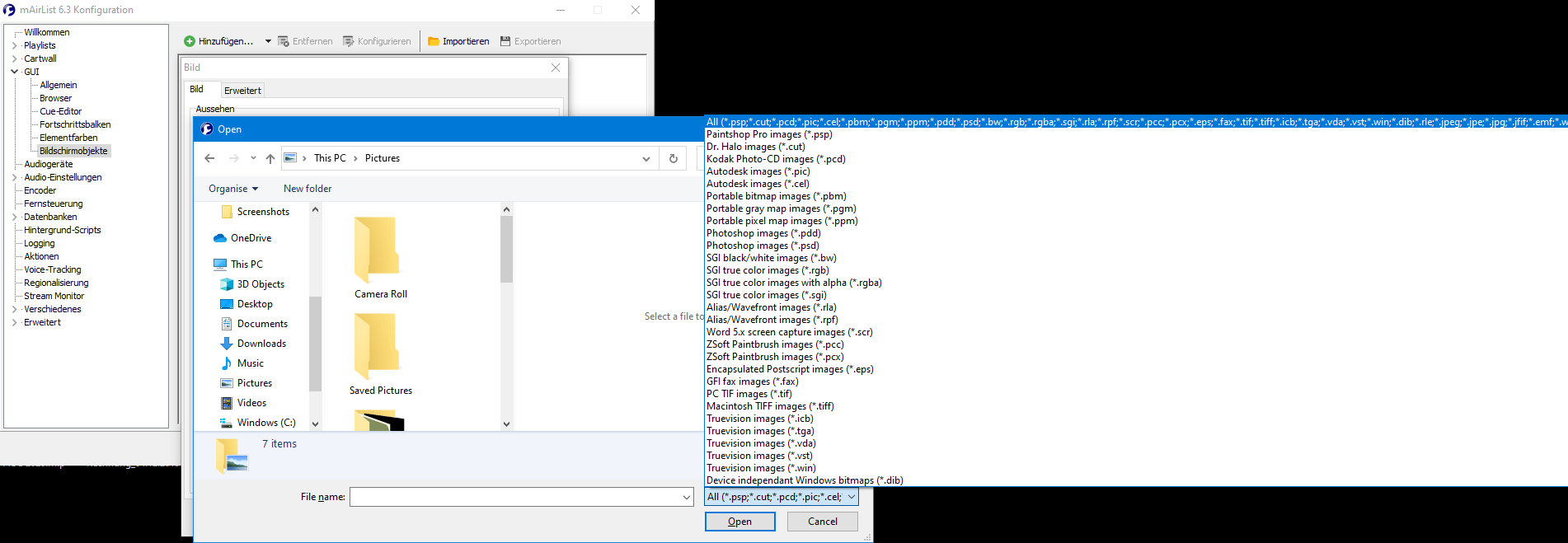Refresh the Pictures folder view
Screen dimensions: 1568x543
[674, 158]
